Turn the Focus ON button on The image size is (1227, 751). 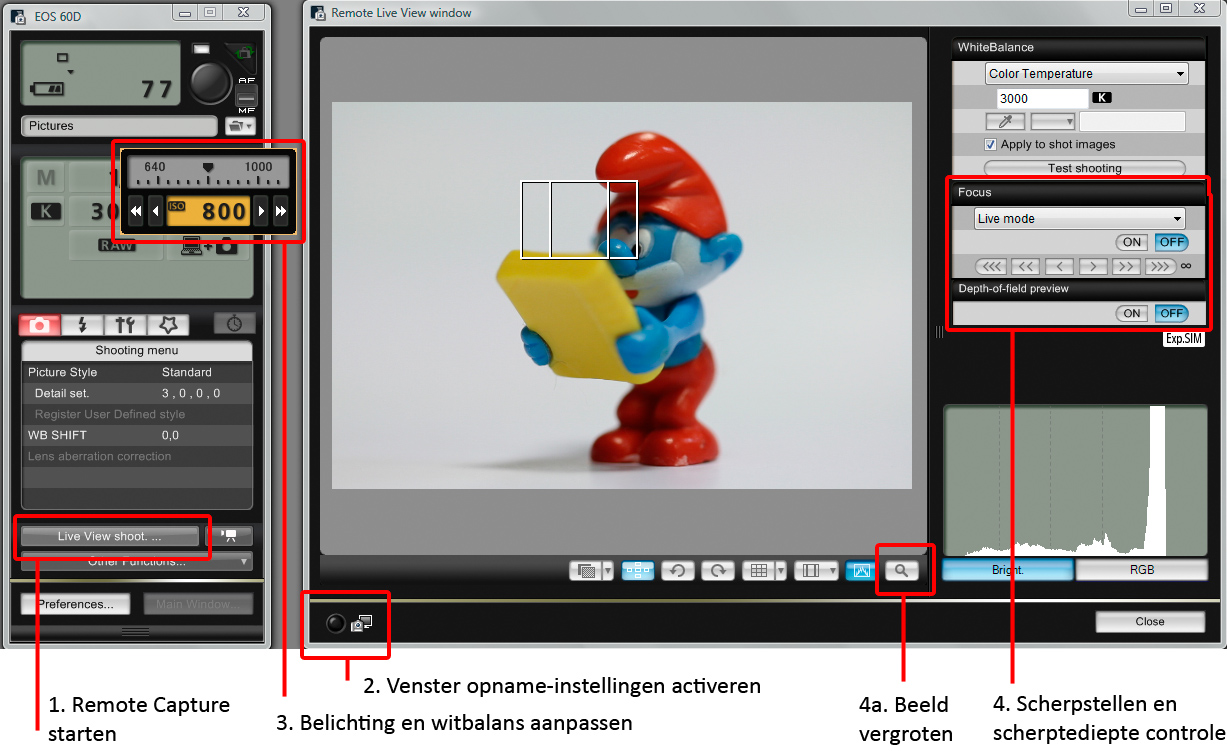point(1132,242)
